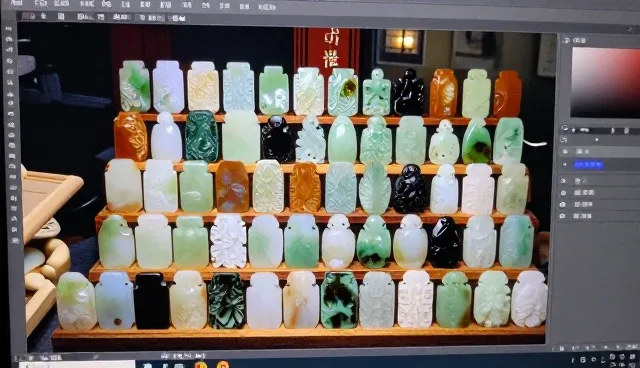Open the Edit menu in Photoshop
This screenshot has height=368, width=640.
[61, 4]
